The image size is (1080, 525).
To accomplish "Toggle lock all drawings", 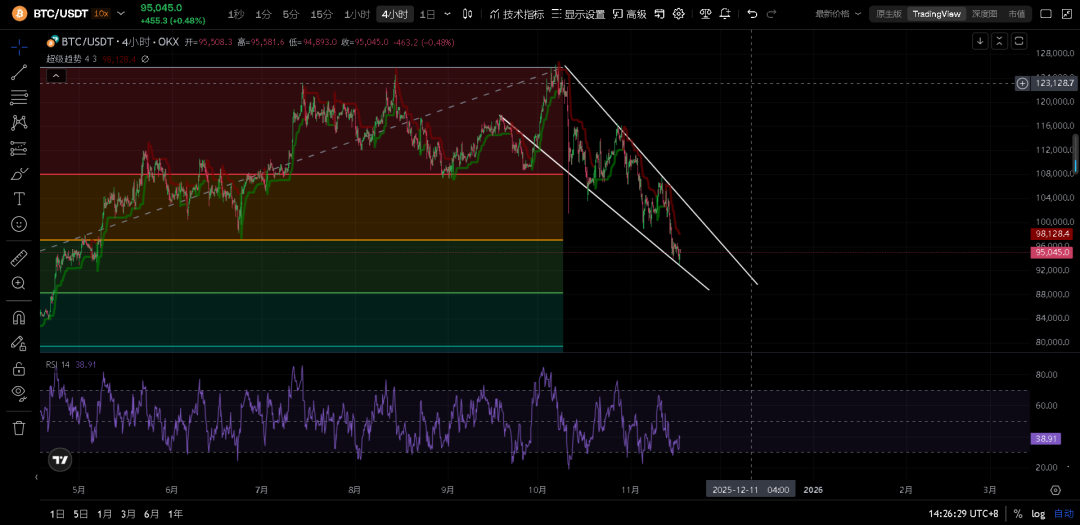I will (x=19, y=368).
